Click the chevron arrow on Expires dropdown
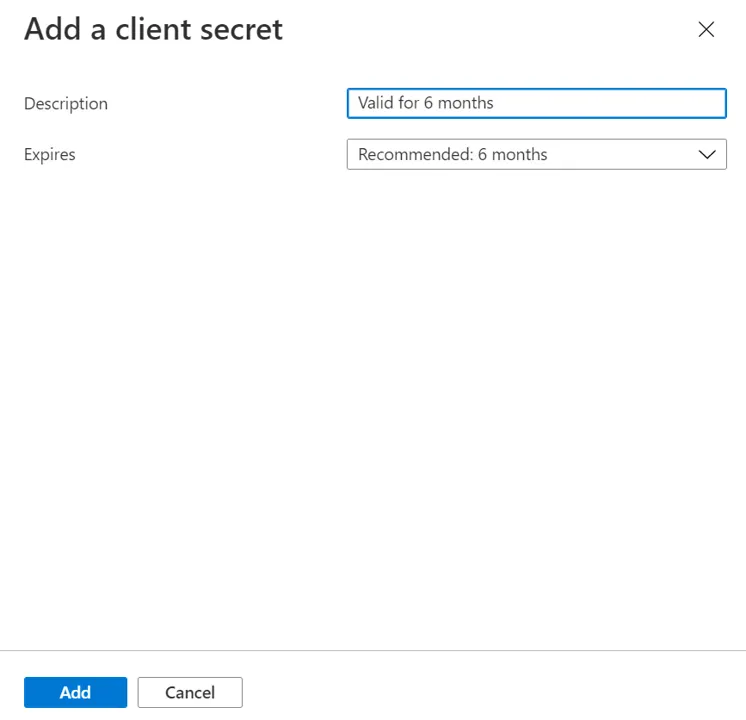This screenshot has width=746, height=720. [707, 154]
